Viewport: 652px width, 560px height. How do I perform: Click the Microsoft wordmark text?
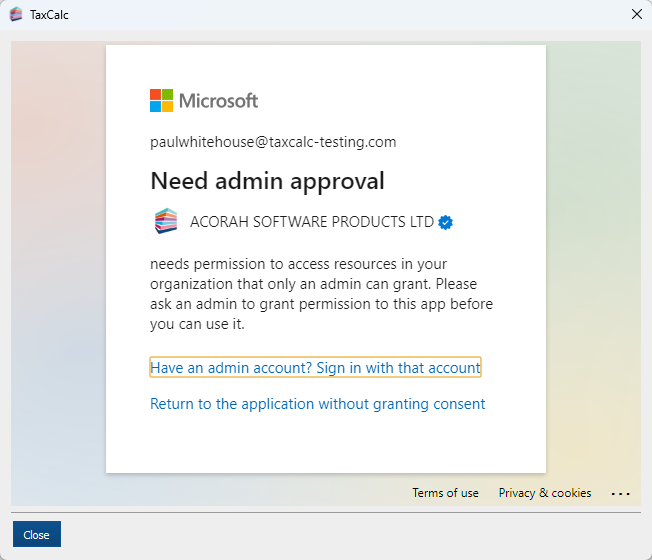tap(218, 100)
